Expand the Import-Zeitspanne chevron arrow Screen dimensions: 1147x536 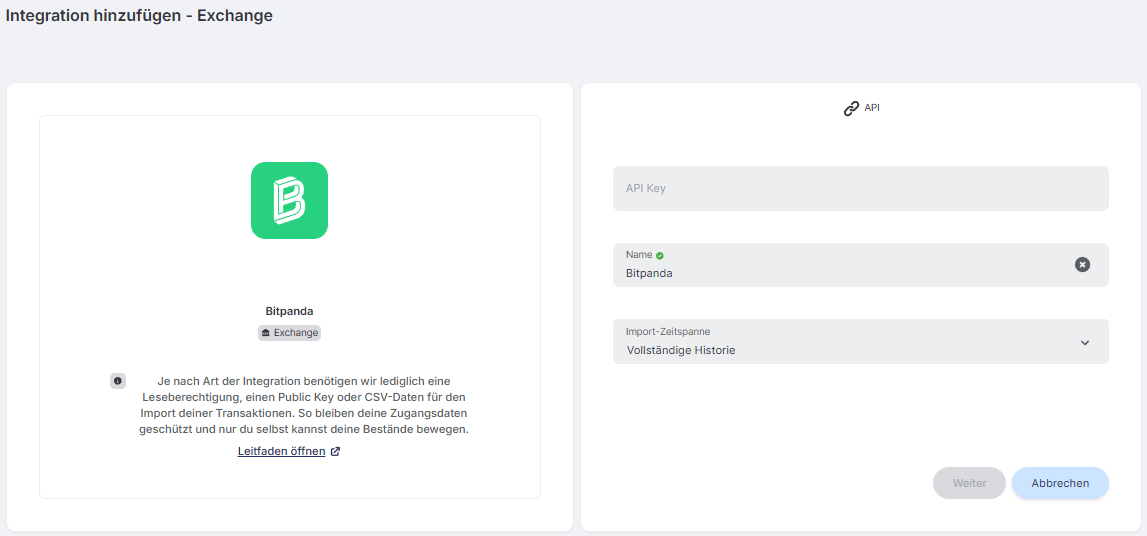click(1085, 342)
